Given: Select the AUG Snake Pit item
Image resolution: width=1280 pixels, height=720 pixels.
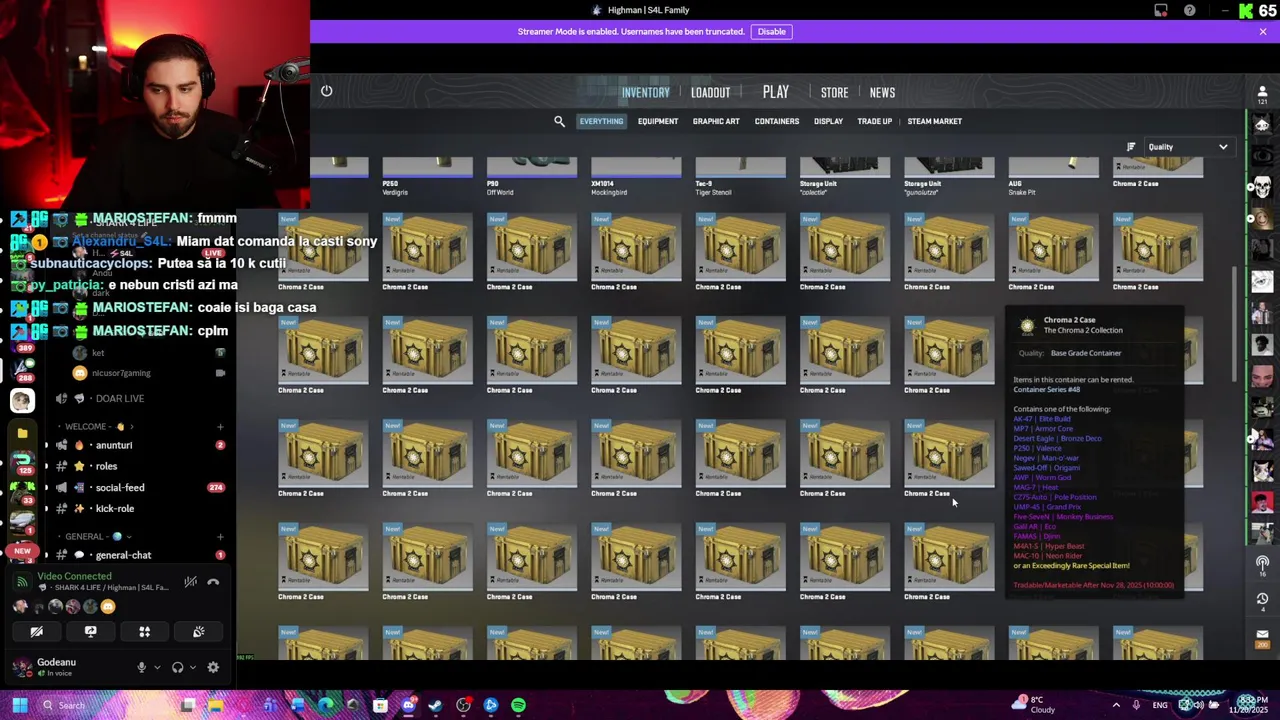Looking at the screenshot, I should pos(1053,177).
